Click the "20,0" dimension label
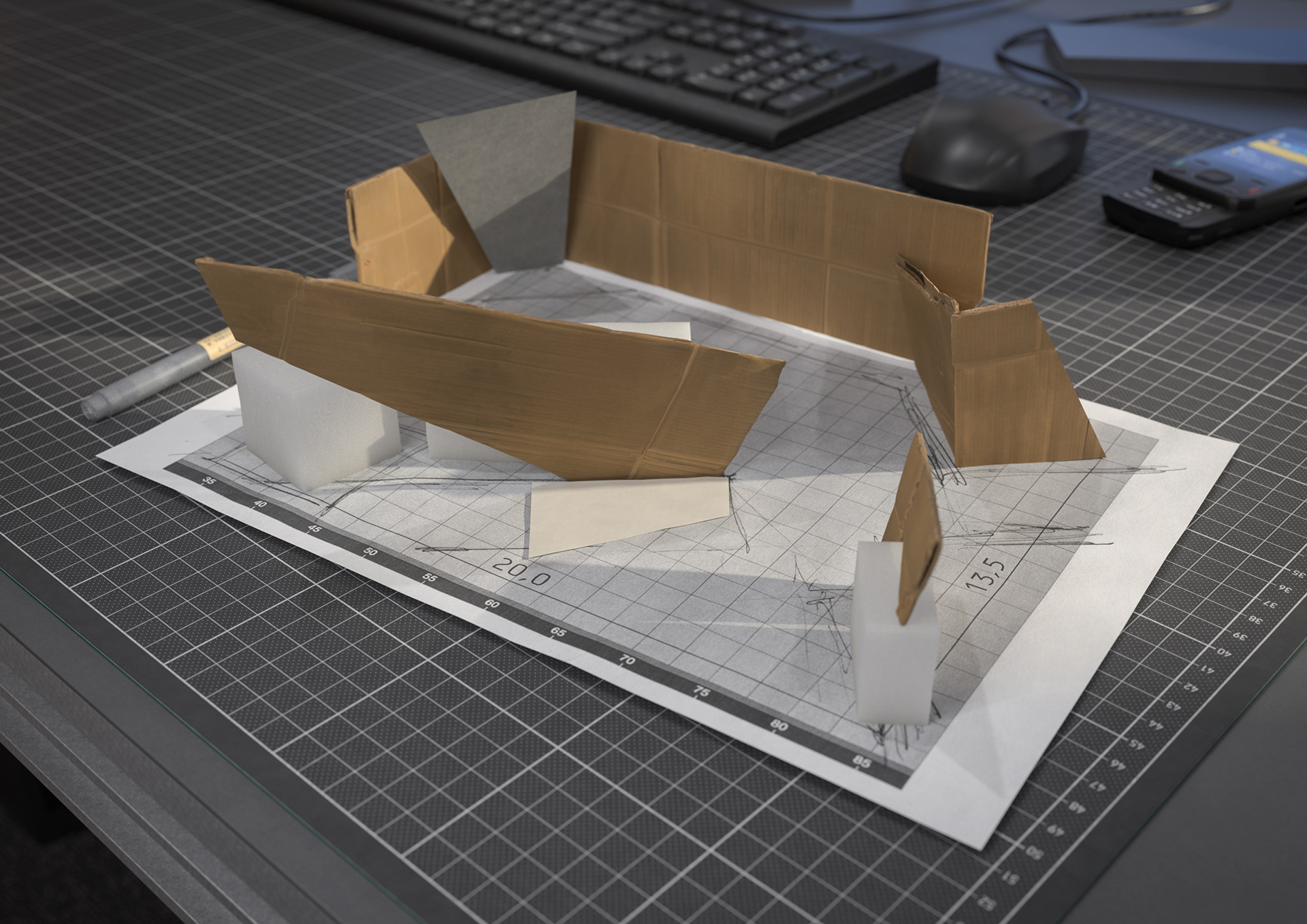The width and height of the screenshot is (1307, 924). pos(521,571)
